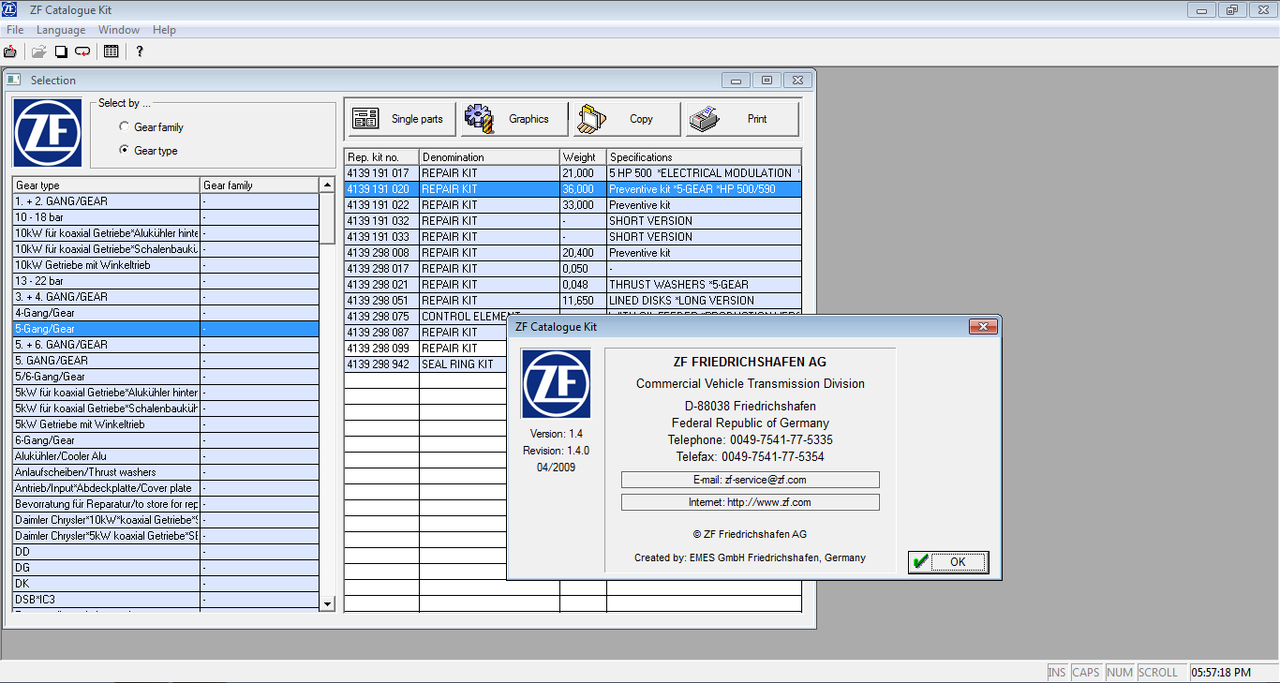Open the Window menu
1280x683 pixels.
119,30
